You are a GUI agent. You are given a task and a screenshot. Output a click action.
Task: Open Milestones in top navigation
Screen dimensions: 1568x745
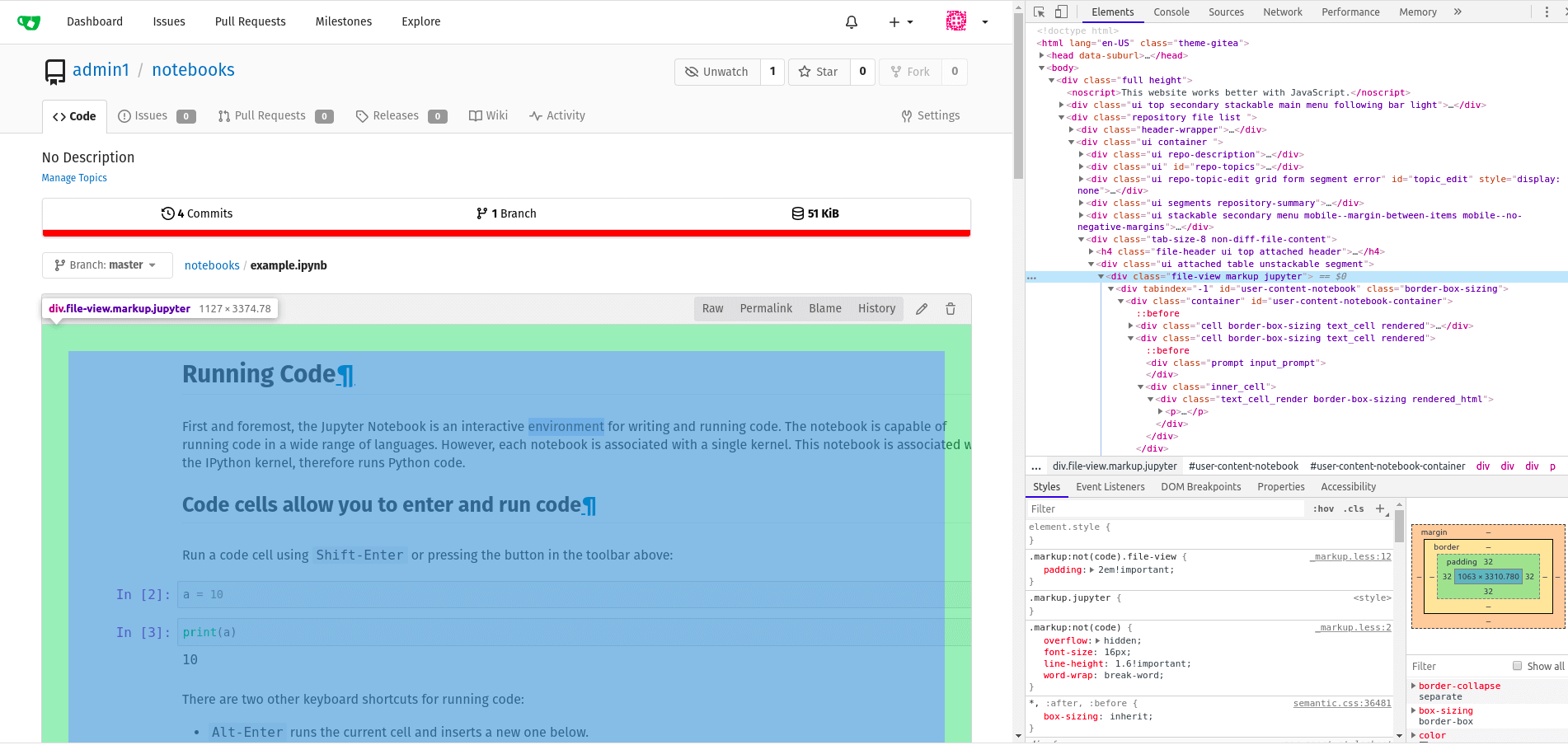click(x=344, y=22)
